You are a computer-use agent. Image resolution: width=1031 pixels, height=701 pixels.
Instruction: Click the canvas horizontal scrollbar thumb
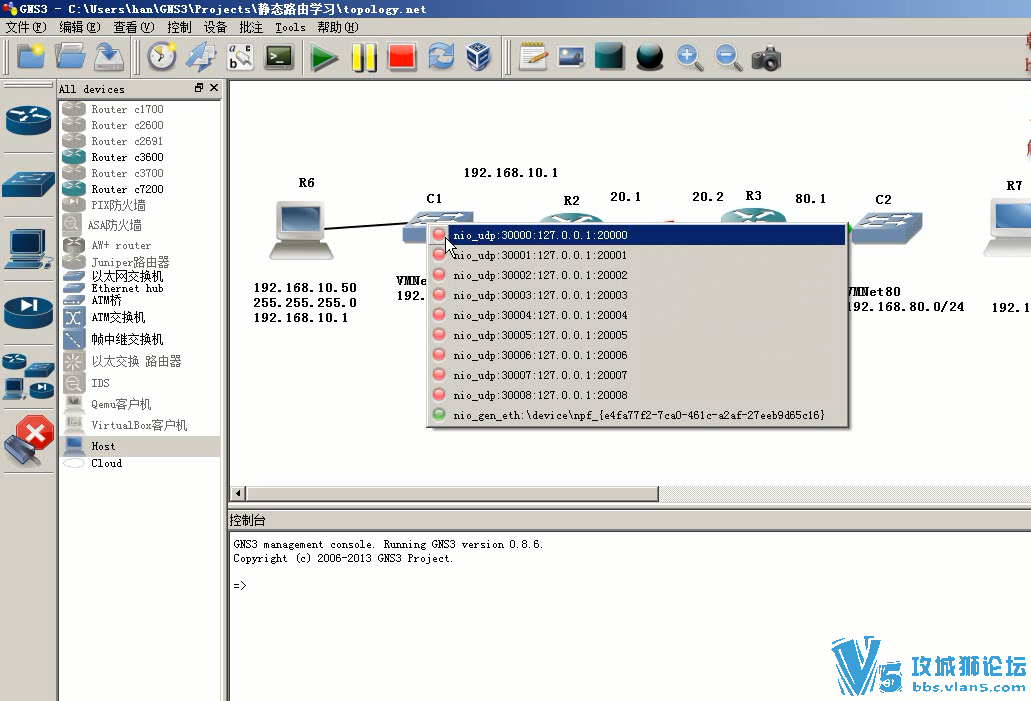pyautogui.click(x=452, y=493)
